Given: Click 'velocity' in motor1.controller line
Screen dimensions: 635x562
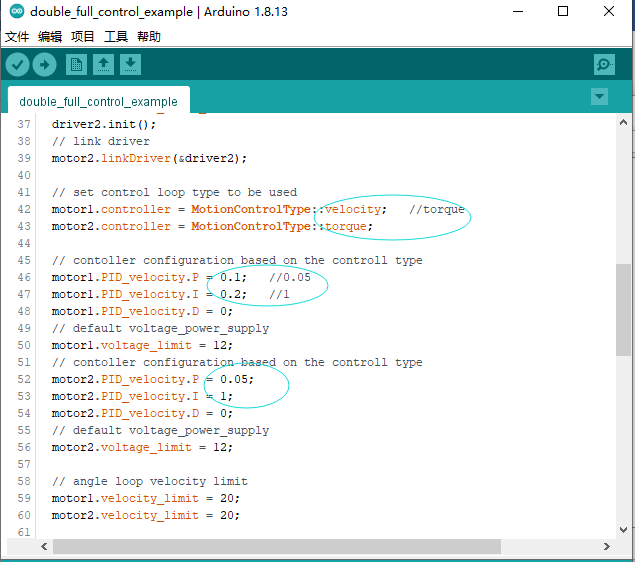Looking at the screenshot, I should click(x=353, y=209).
